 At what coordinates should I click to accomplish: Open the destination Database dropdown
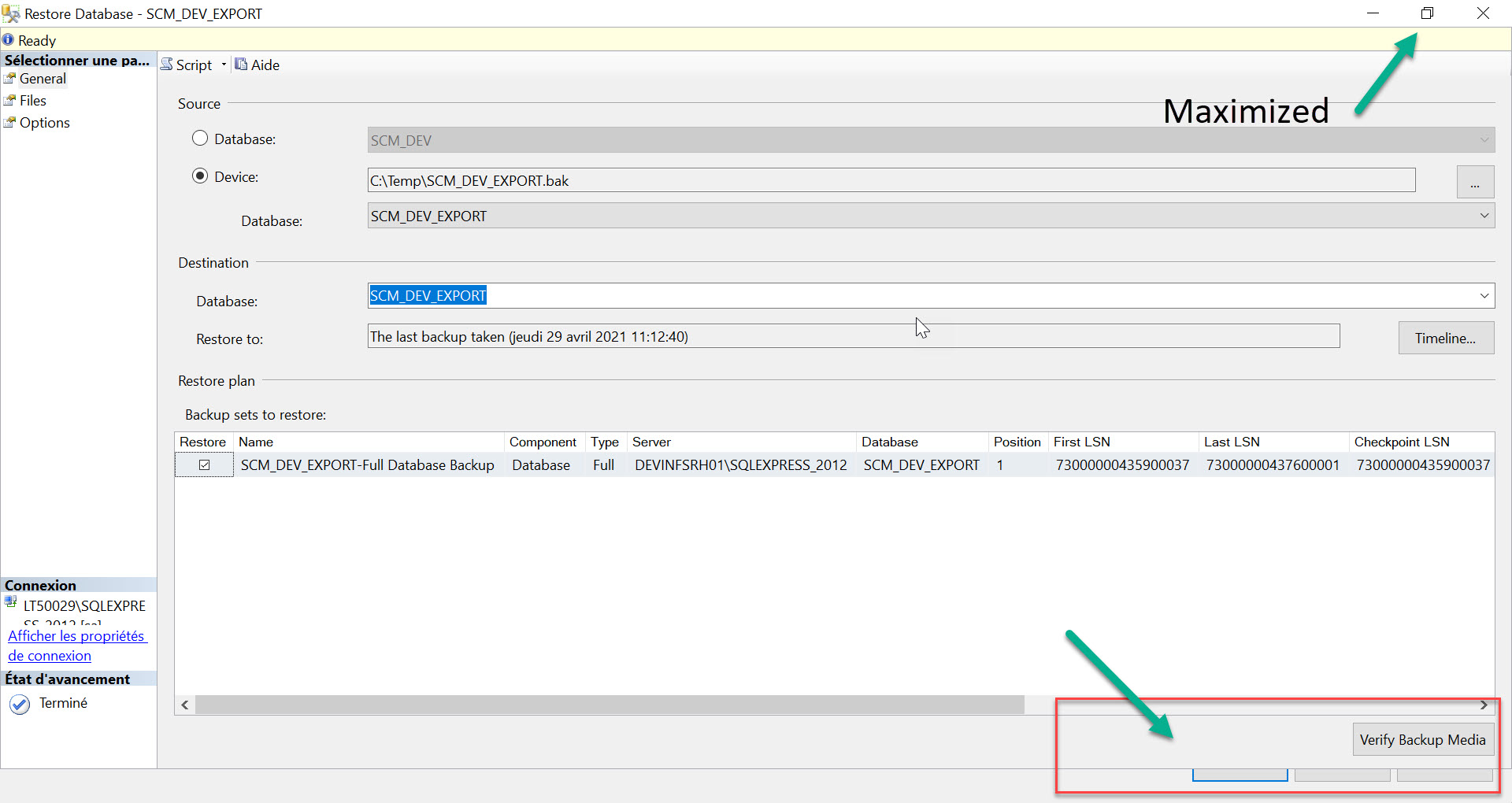point(1485,295)
